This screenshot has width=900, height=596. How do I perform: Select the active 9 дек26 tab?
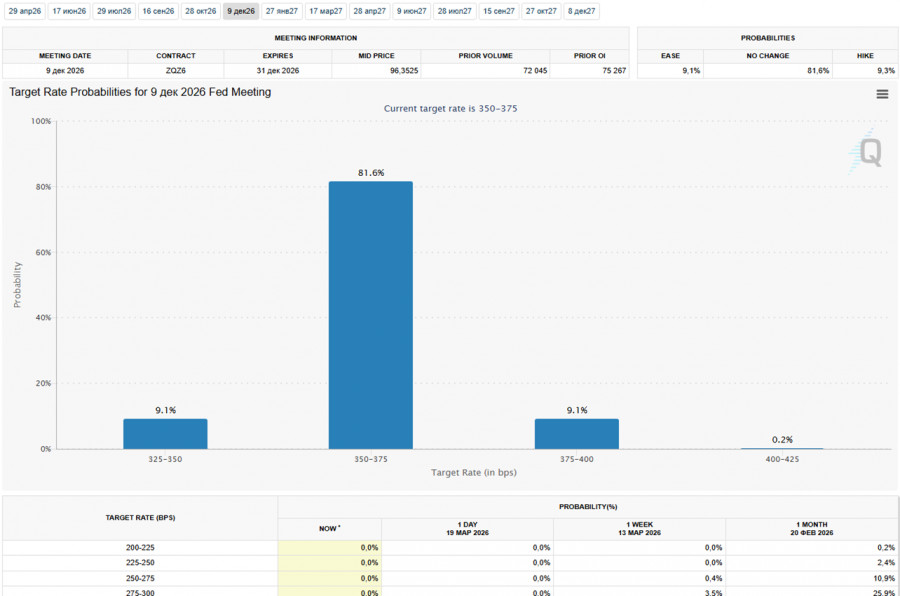241,11
